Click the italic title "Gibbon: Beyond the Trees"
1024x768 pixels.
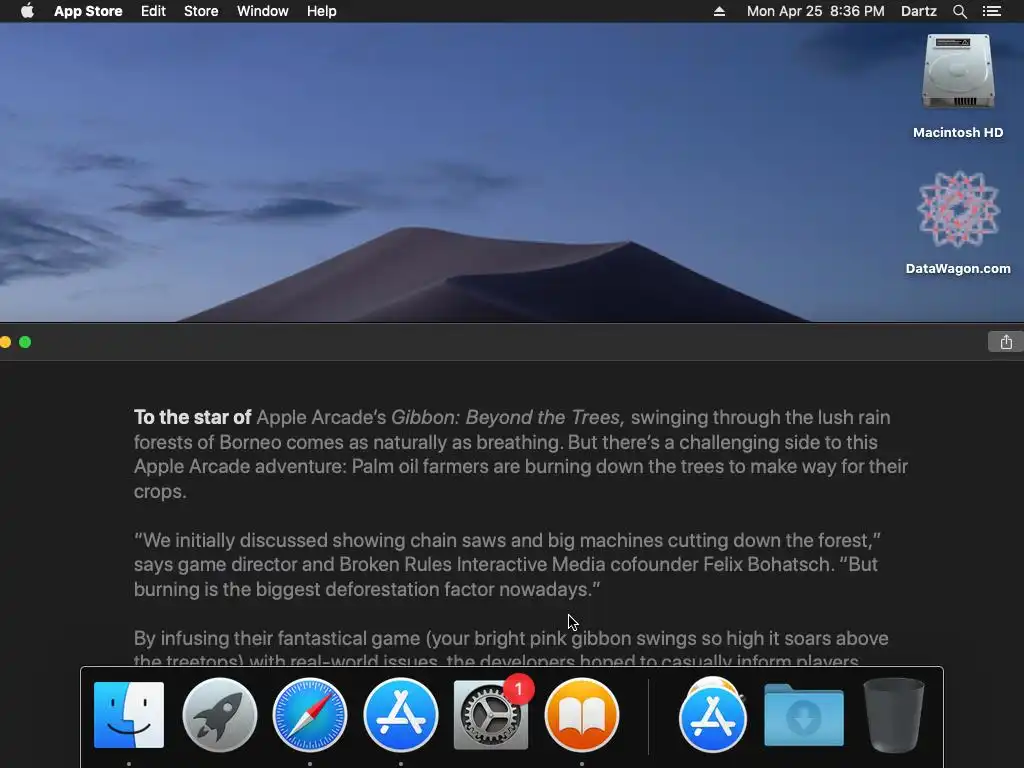pos(507,417)
